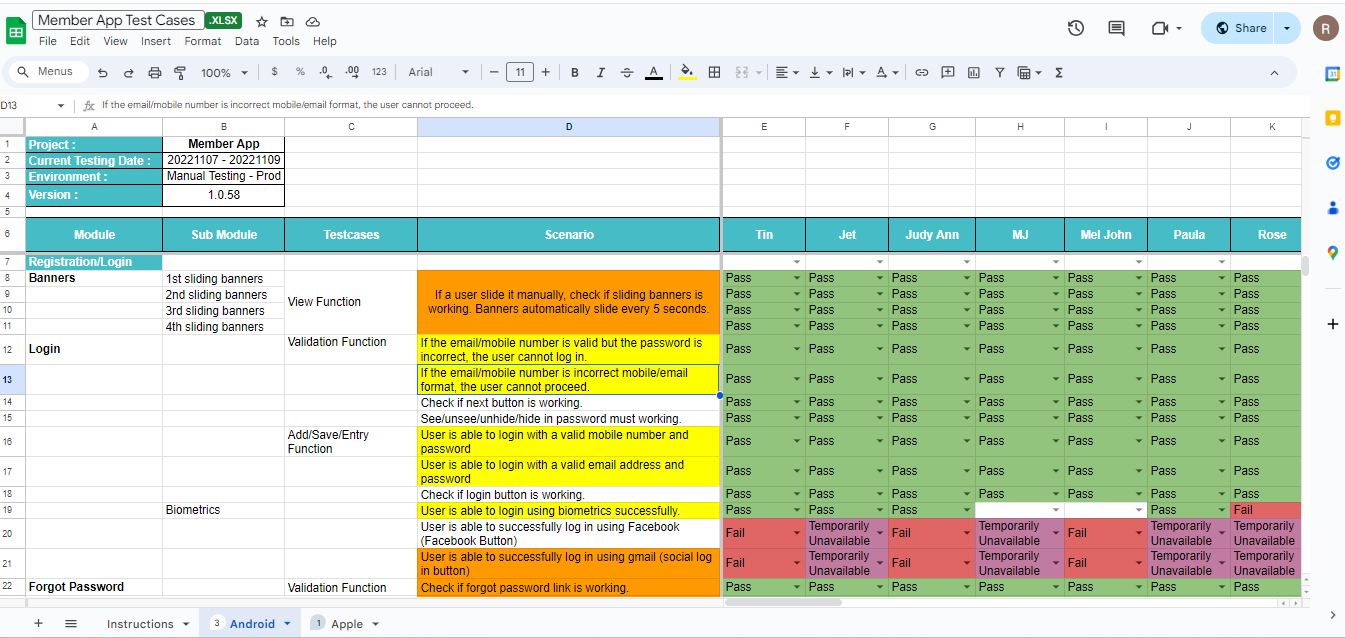Open the Data menu

pos(247,41)
